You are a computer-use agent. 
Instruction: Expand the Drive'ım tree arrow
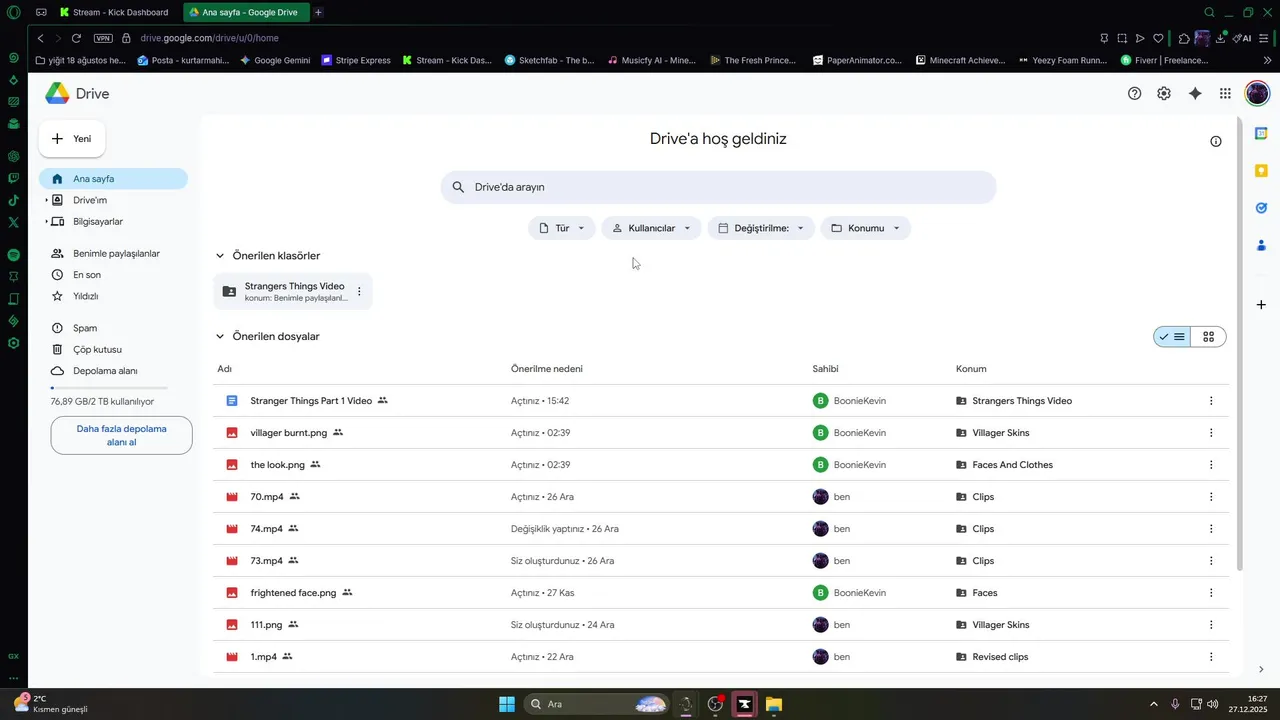[46, 200]
